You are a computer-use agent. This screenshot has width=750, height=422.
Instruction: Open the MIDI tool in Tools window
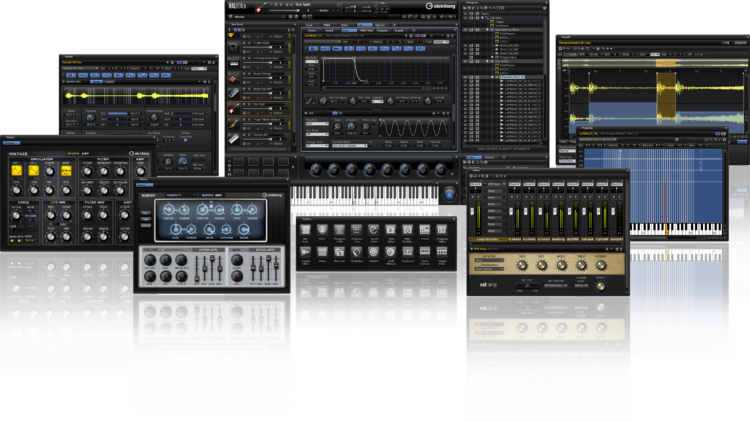[322, 231]
